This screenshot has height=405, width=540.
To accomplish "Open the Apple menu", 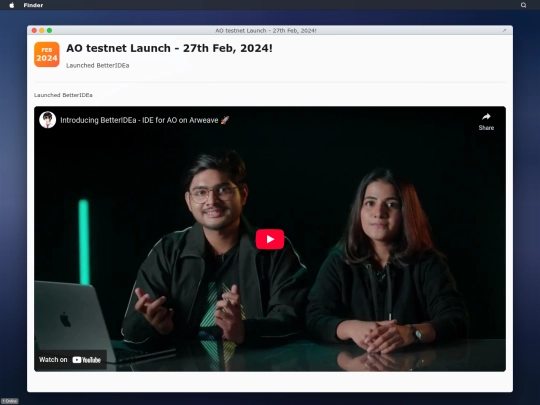I will coord(12,5).
